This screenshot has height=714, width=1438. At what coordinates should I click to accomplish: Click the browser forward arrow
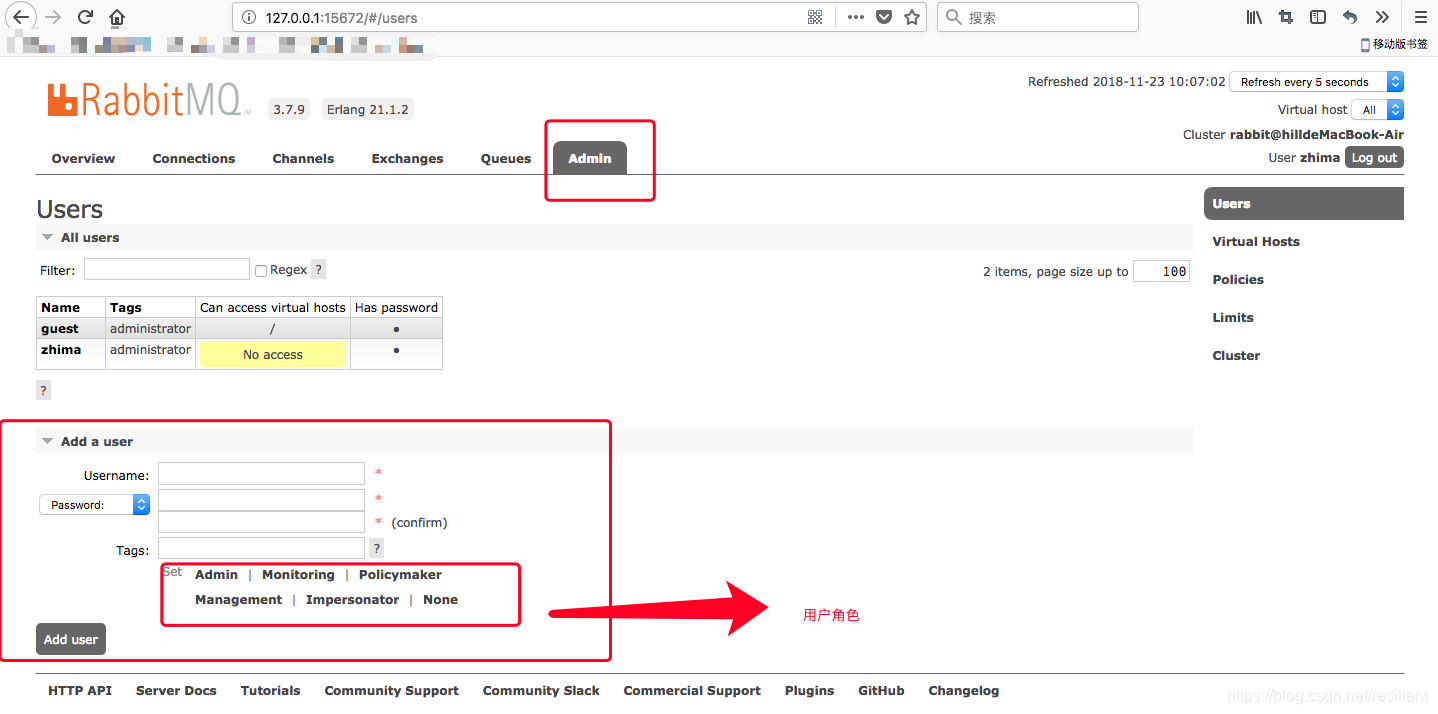53,17
